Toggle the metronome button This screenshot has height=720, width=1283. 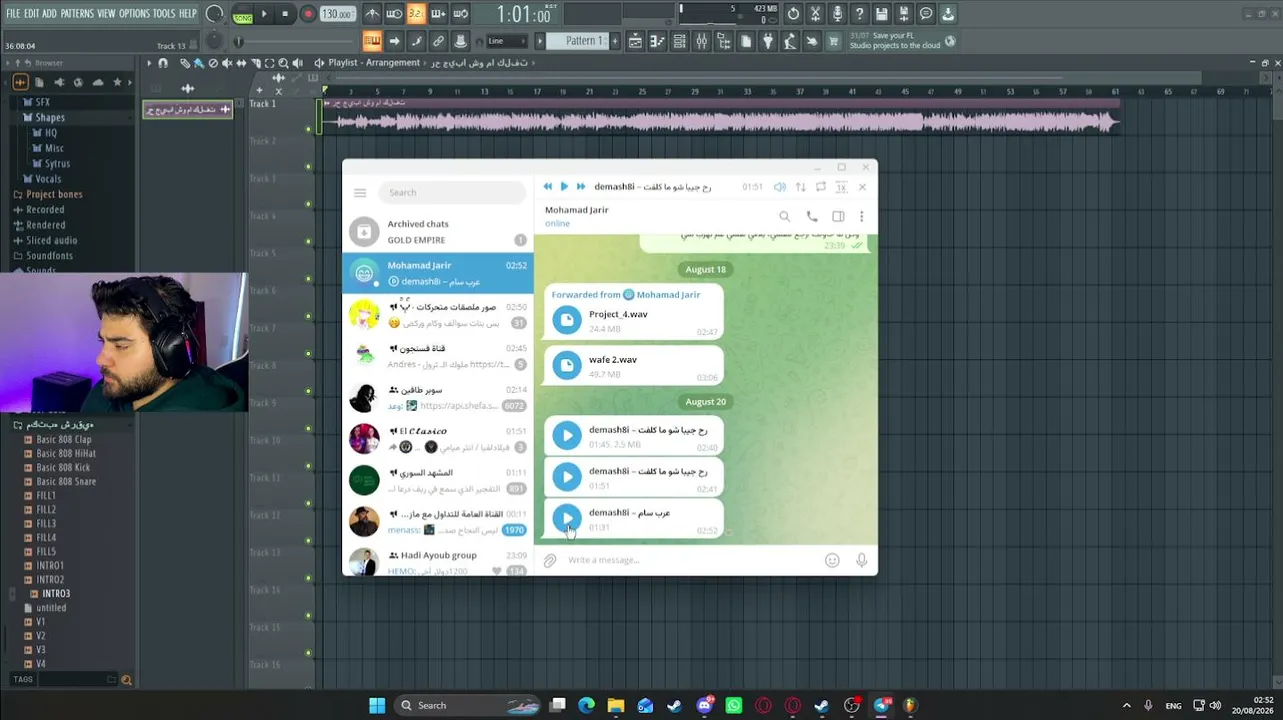click(372, 14)
